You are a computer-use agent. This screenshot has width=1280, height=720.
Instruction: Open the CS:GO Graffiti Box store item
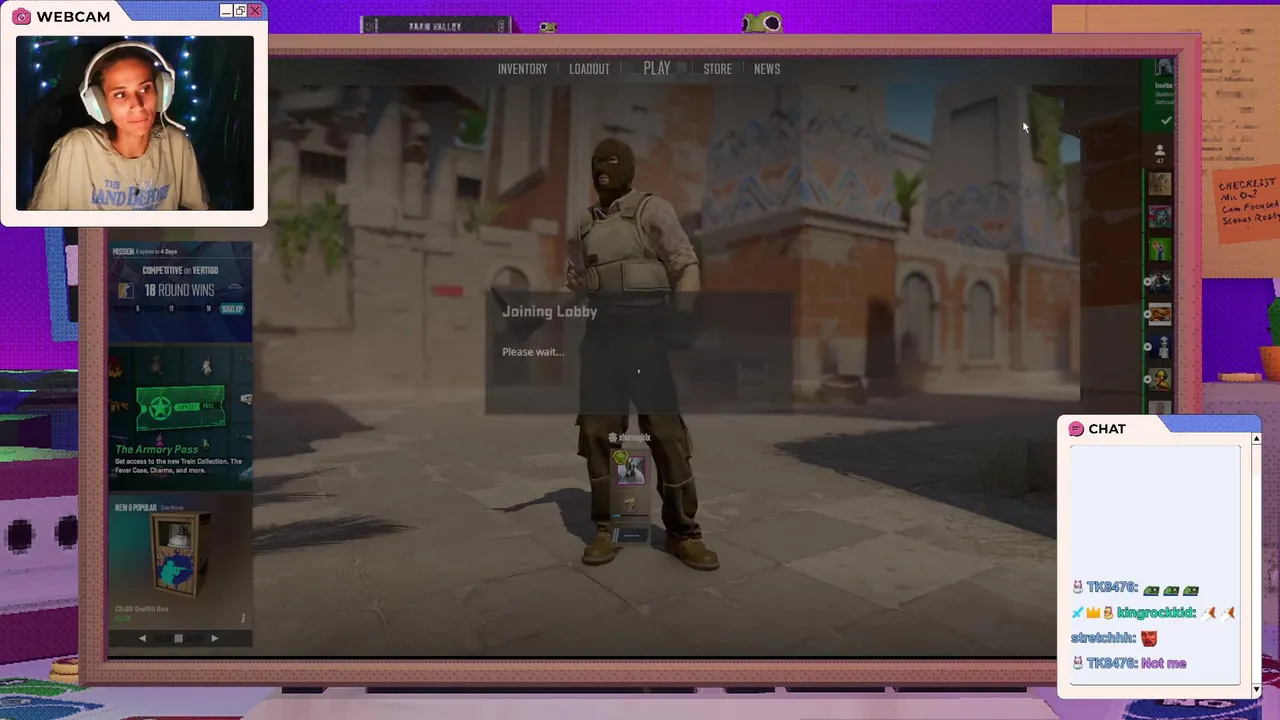pos(180,562)
